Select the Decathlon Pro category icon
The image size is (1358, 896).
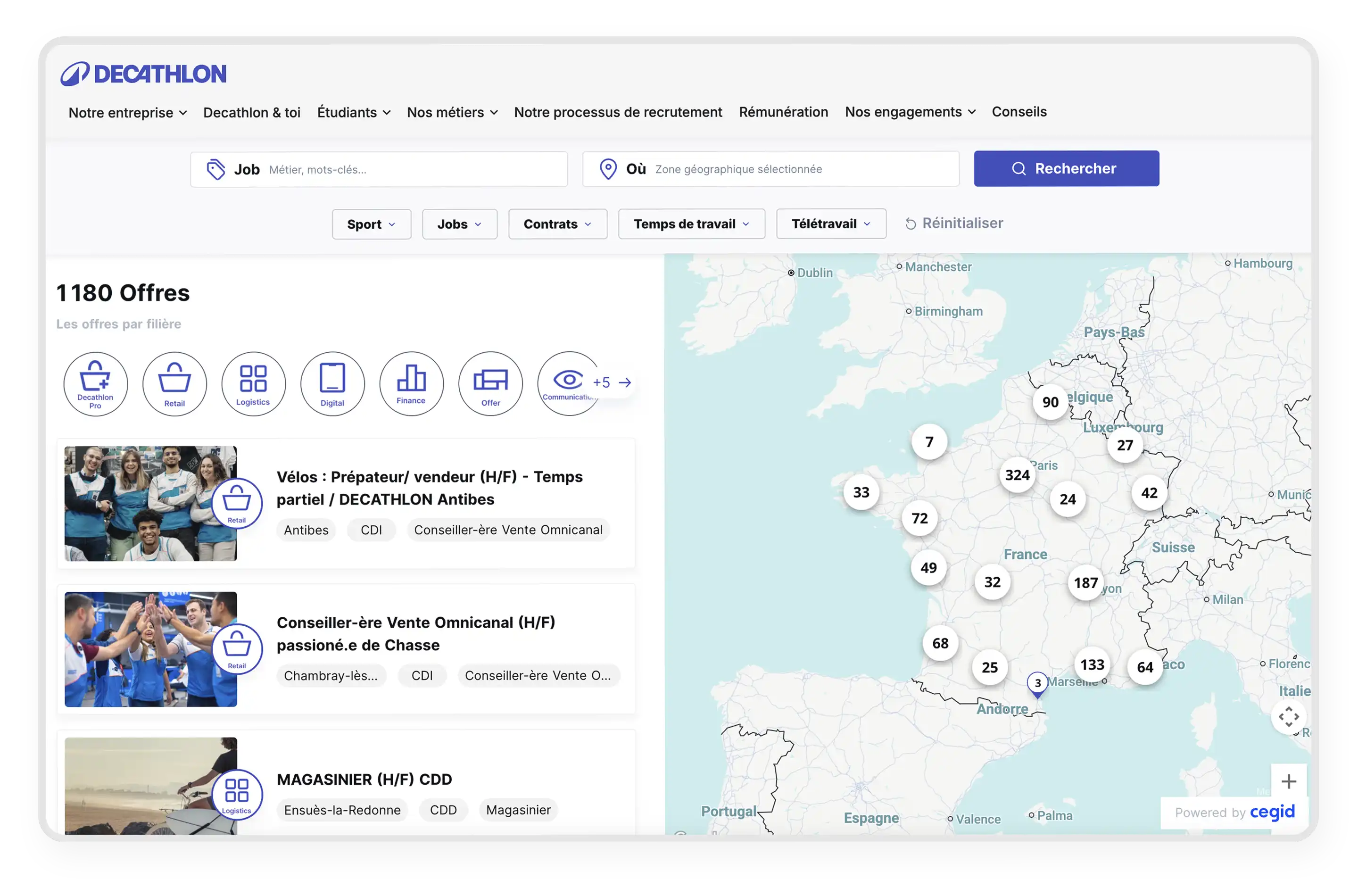pos(95,383)
